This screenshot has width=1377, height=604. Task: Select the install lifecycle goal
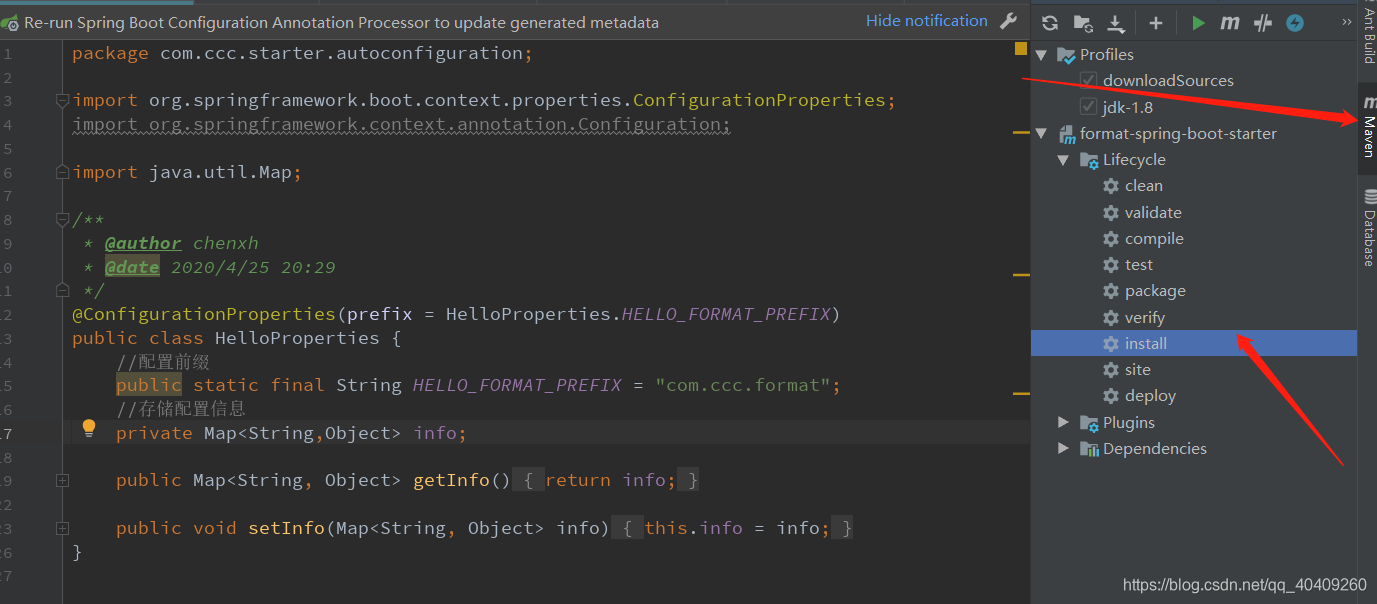coord(1194,343)
